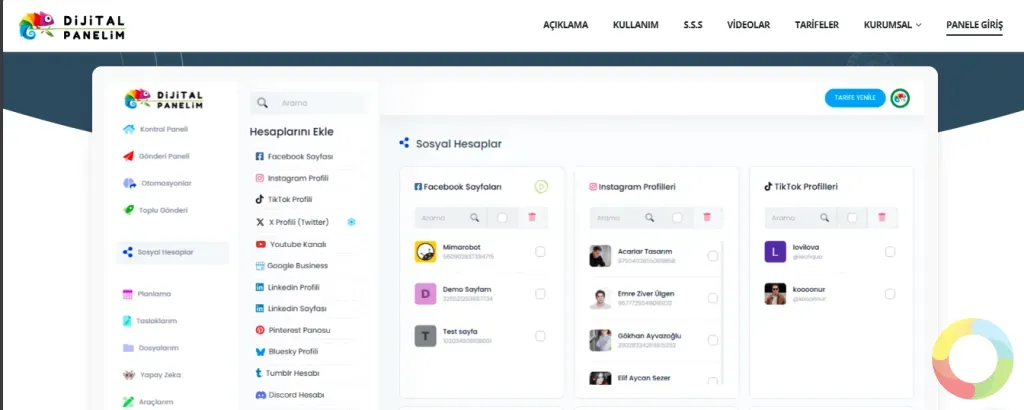This screenshot has width=1024, height=410.
Task: Open the AÇIKLAMA menu item
Action: click(x=566, y=25)
